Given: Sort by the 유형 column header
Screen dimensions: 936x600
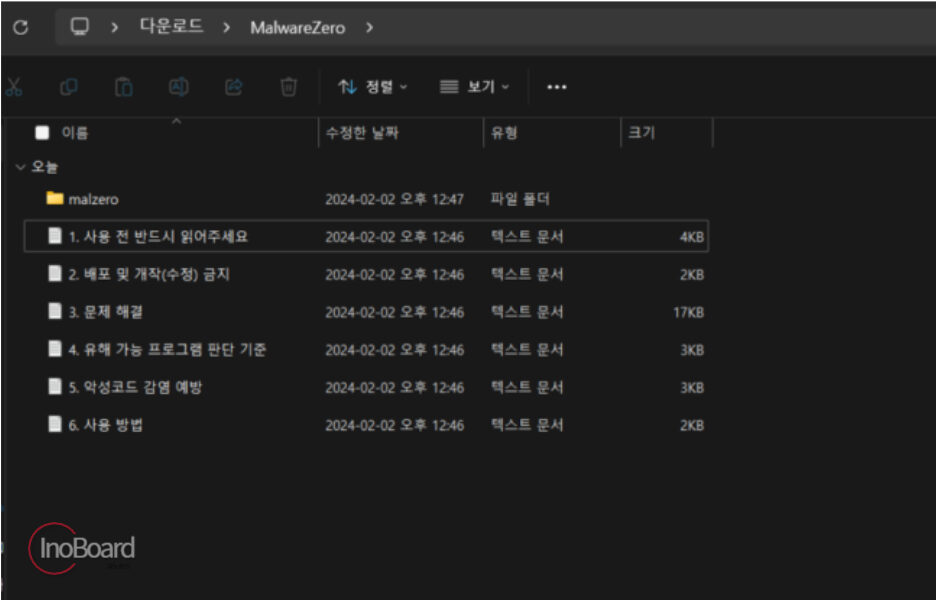Looking at the screenshot, I should 504,133.
